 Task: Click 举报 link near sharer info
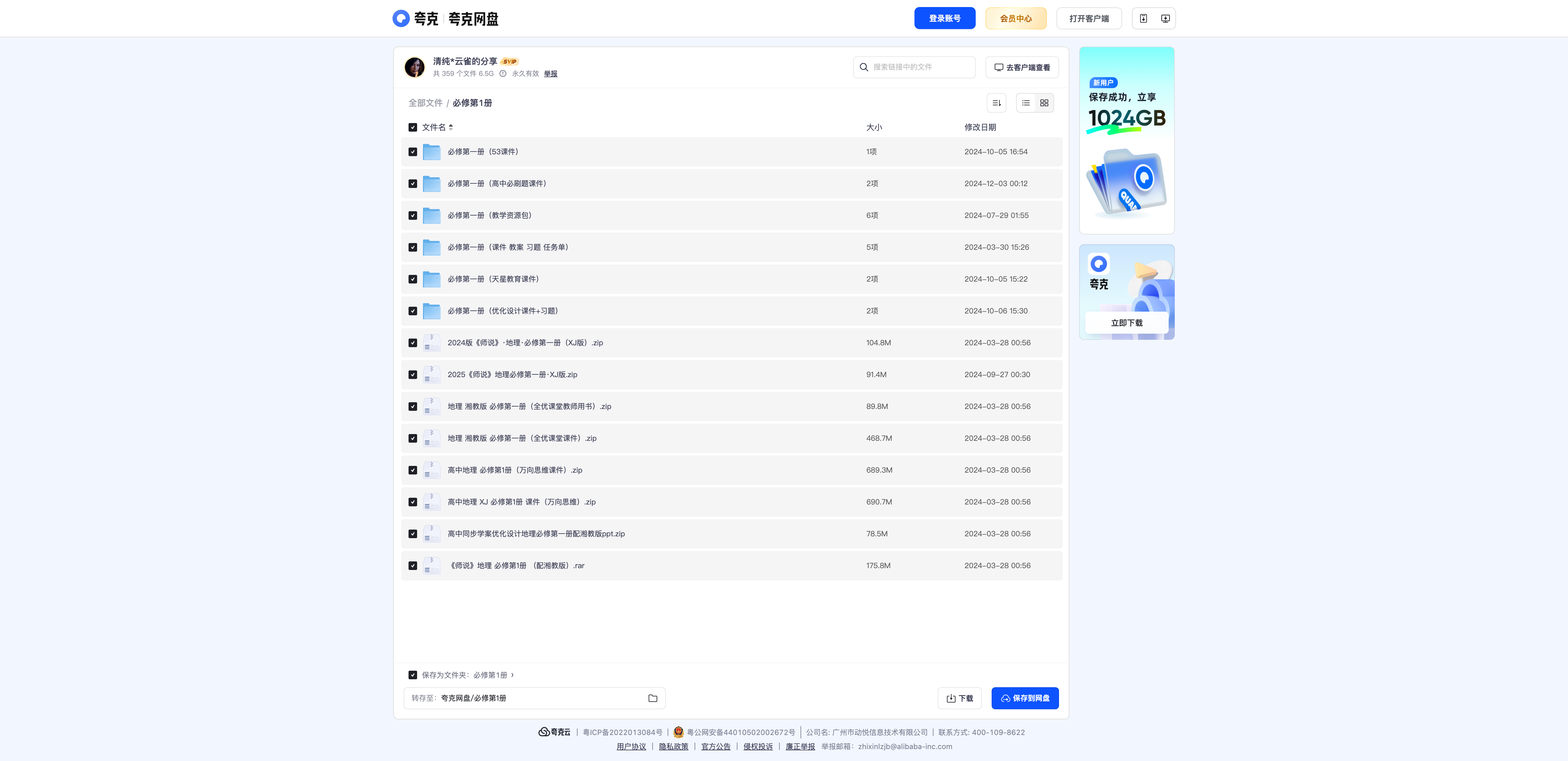coord(550,73)
